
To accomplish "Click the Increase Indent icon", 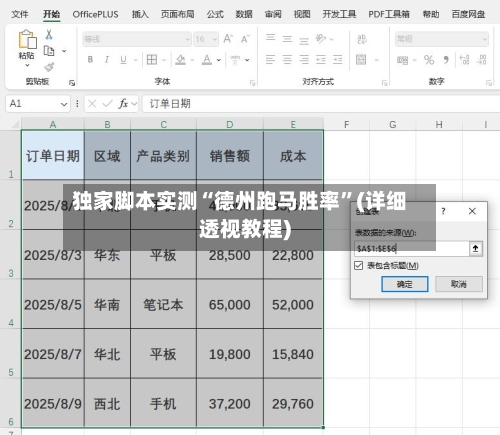I will tap(337, 60).
